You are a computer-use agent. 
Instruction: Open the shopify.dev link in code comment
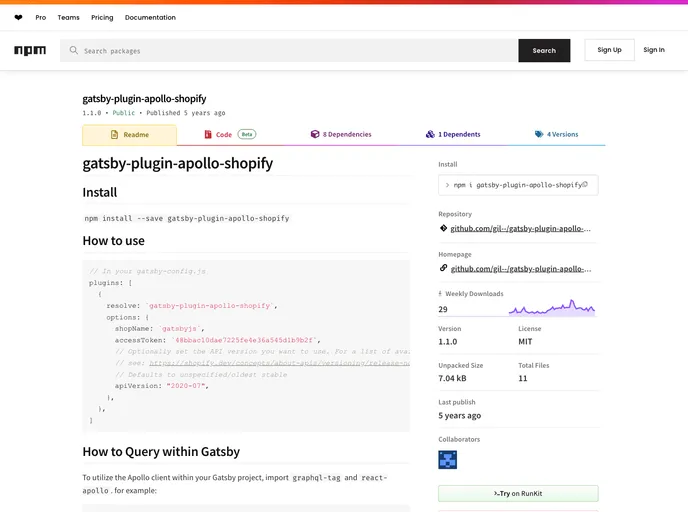(279, 363)
